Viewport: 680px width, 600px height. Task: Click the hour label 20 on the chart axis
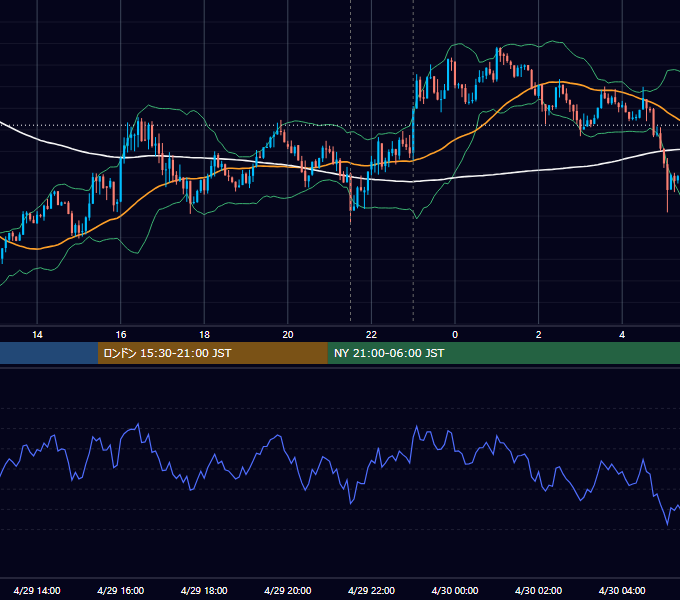288,335
